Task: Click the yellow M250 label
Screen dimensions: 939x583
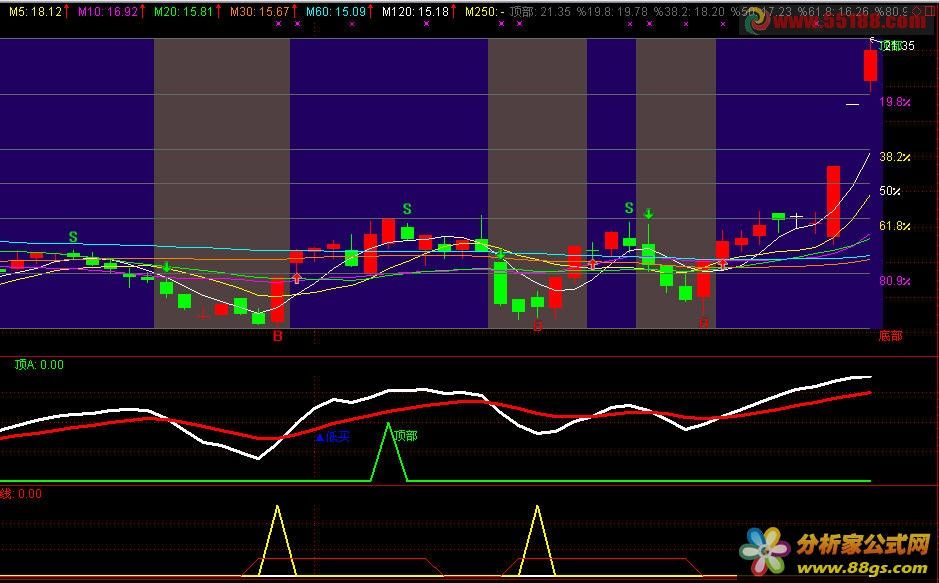Action: 484,11
